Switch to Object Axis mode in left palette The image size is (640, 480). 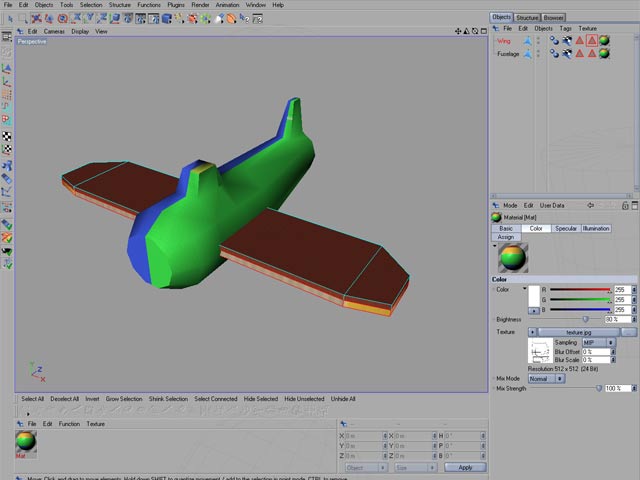(7, 82)
